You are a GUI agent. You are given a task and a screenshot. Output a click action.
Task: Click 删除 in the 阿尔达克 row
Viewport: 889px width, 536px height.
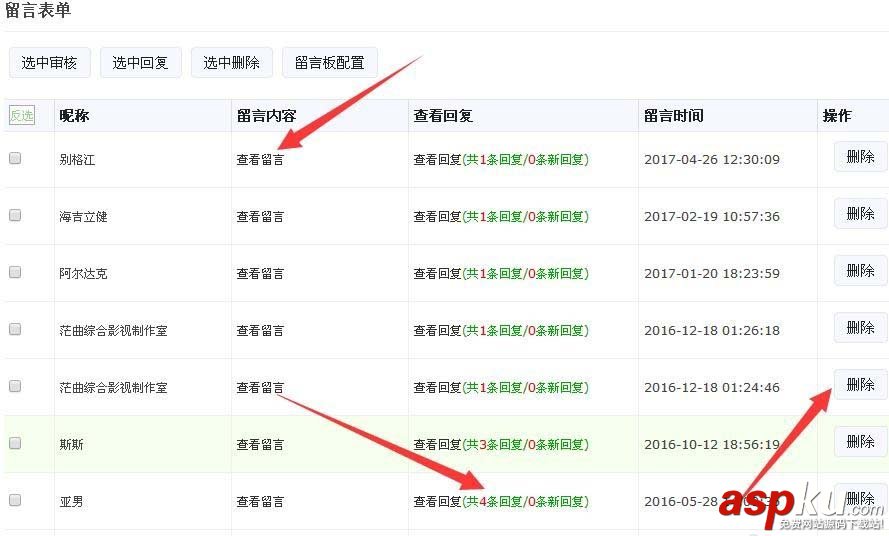860,271
